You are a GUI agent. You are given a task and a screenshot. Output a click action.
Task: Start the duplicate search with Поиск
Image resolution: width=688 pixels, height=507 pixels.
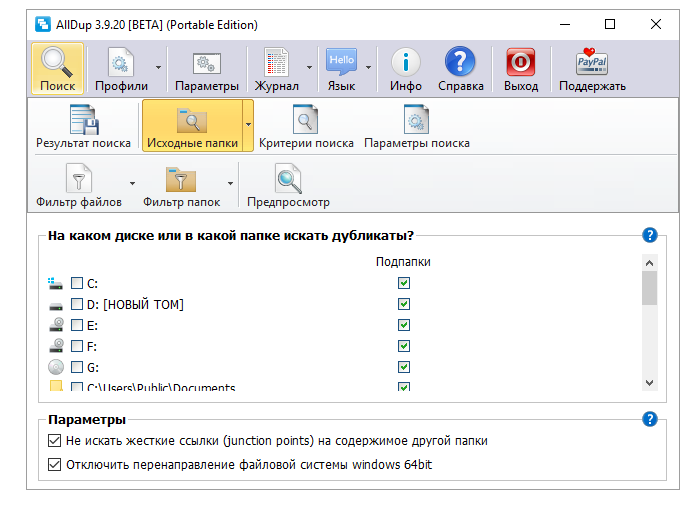[x=57, y=69]
